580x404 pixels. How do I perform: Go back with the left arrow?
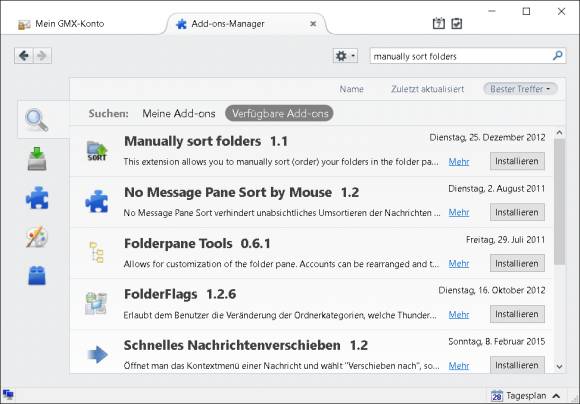pos(24,56)
